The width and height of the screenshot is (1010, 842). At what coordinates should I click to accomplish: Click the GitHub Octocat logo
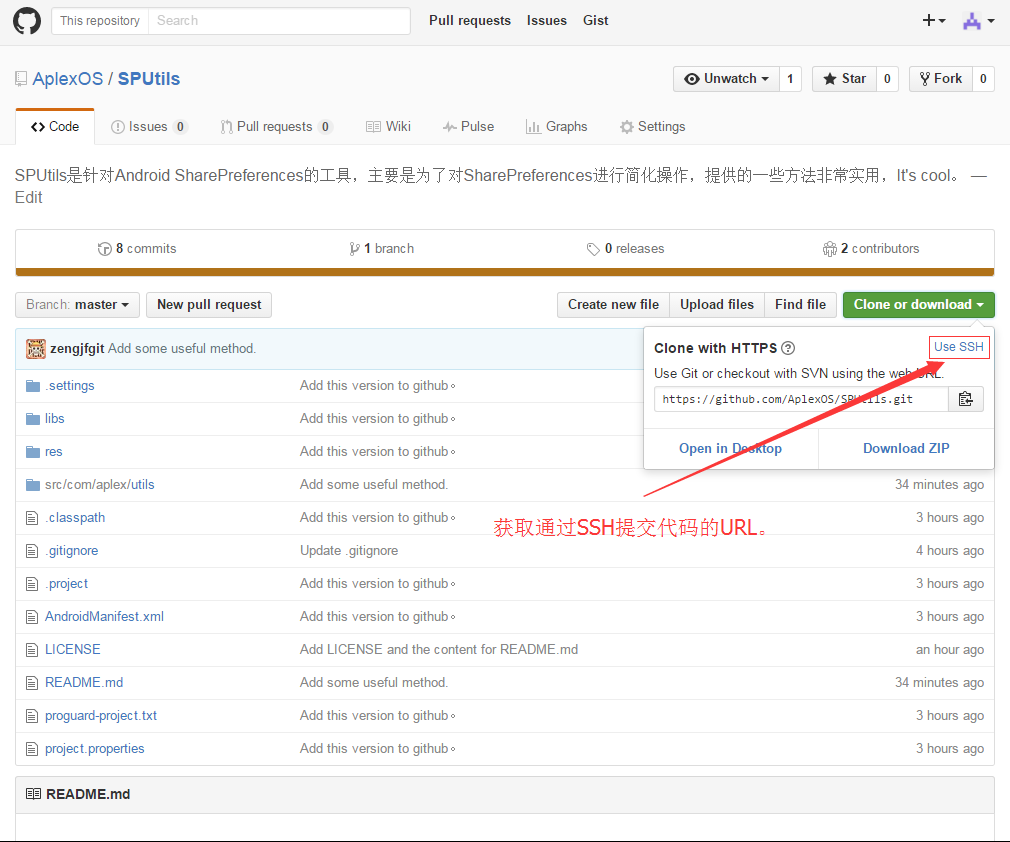click(x=27, y=21)
